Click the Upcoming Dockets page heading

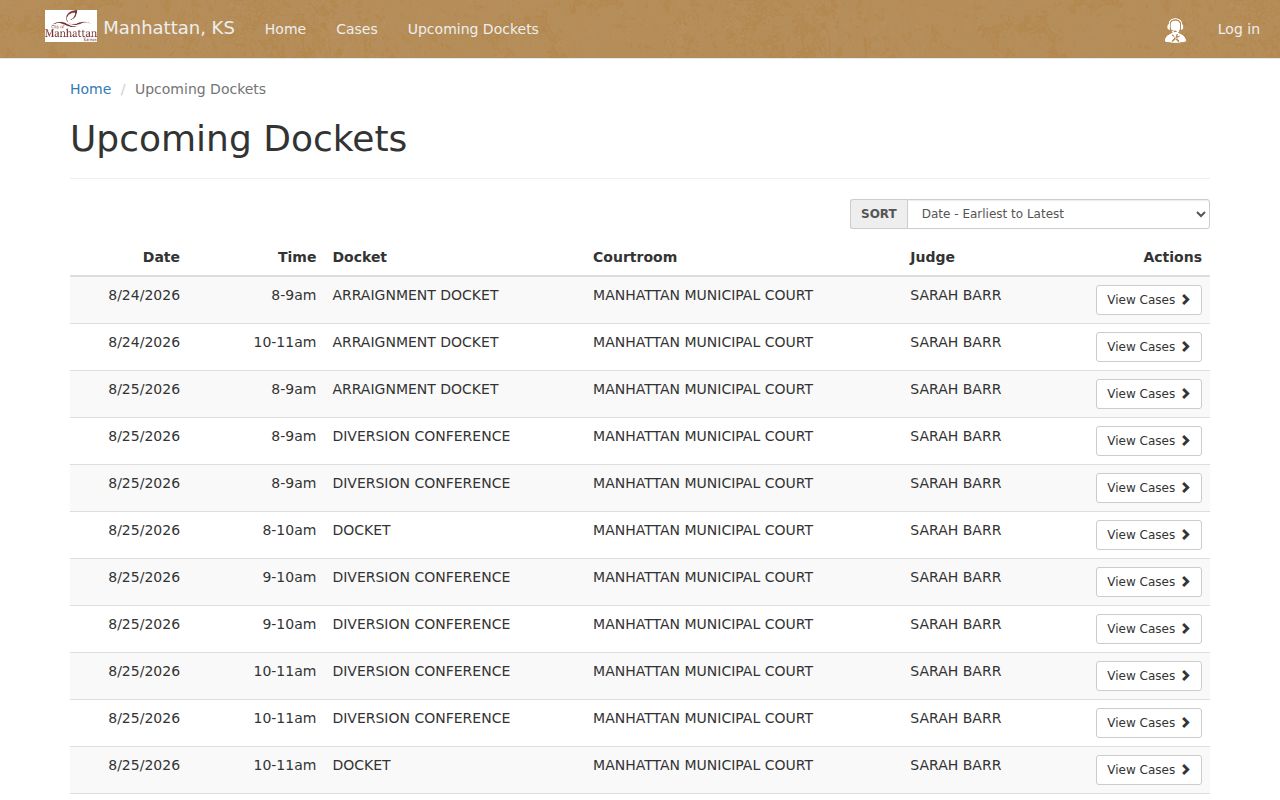(x=238, y=138)
